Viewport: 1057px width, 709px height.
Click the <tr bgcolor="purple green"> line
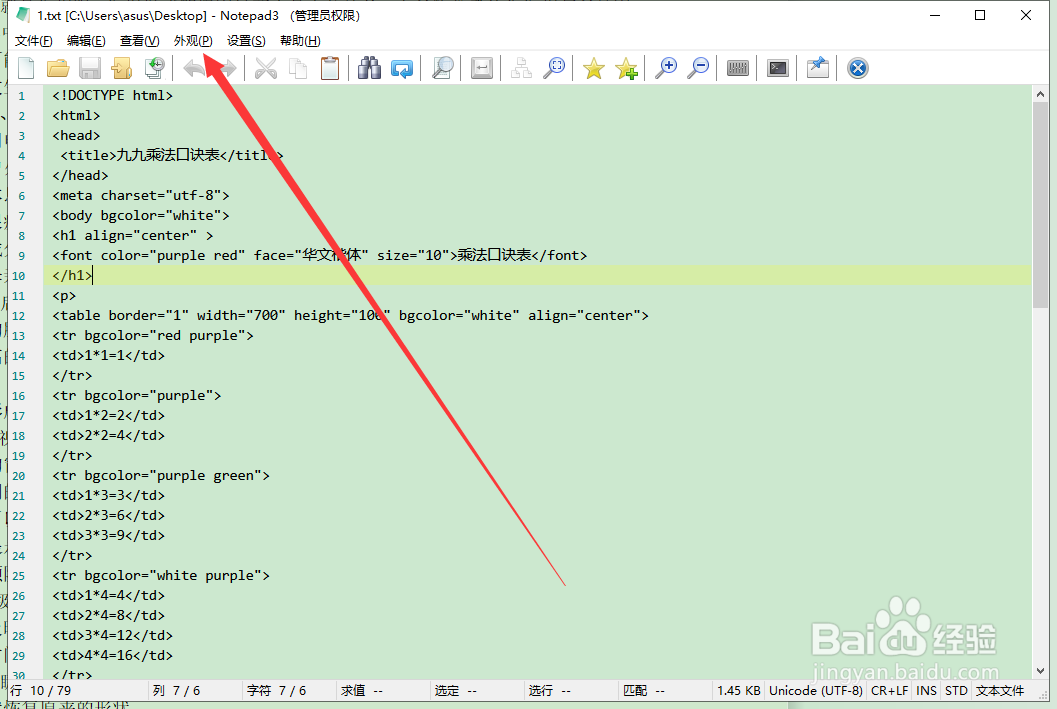(x=161, y=476)
